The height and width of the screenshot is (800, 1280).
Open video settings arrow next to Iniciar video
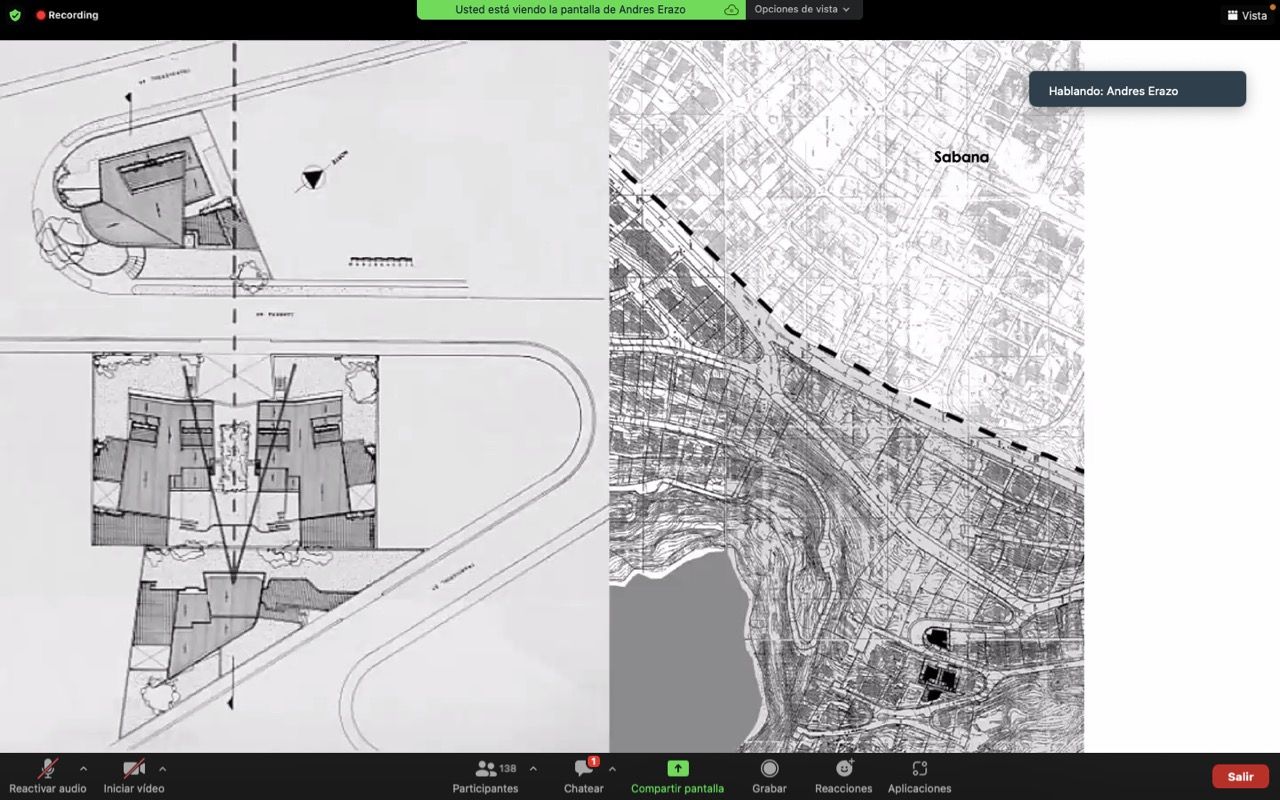point(162,769)
